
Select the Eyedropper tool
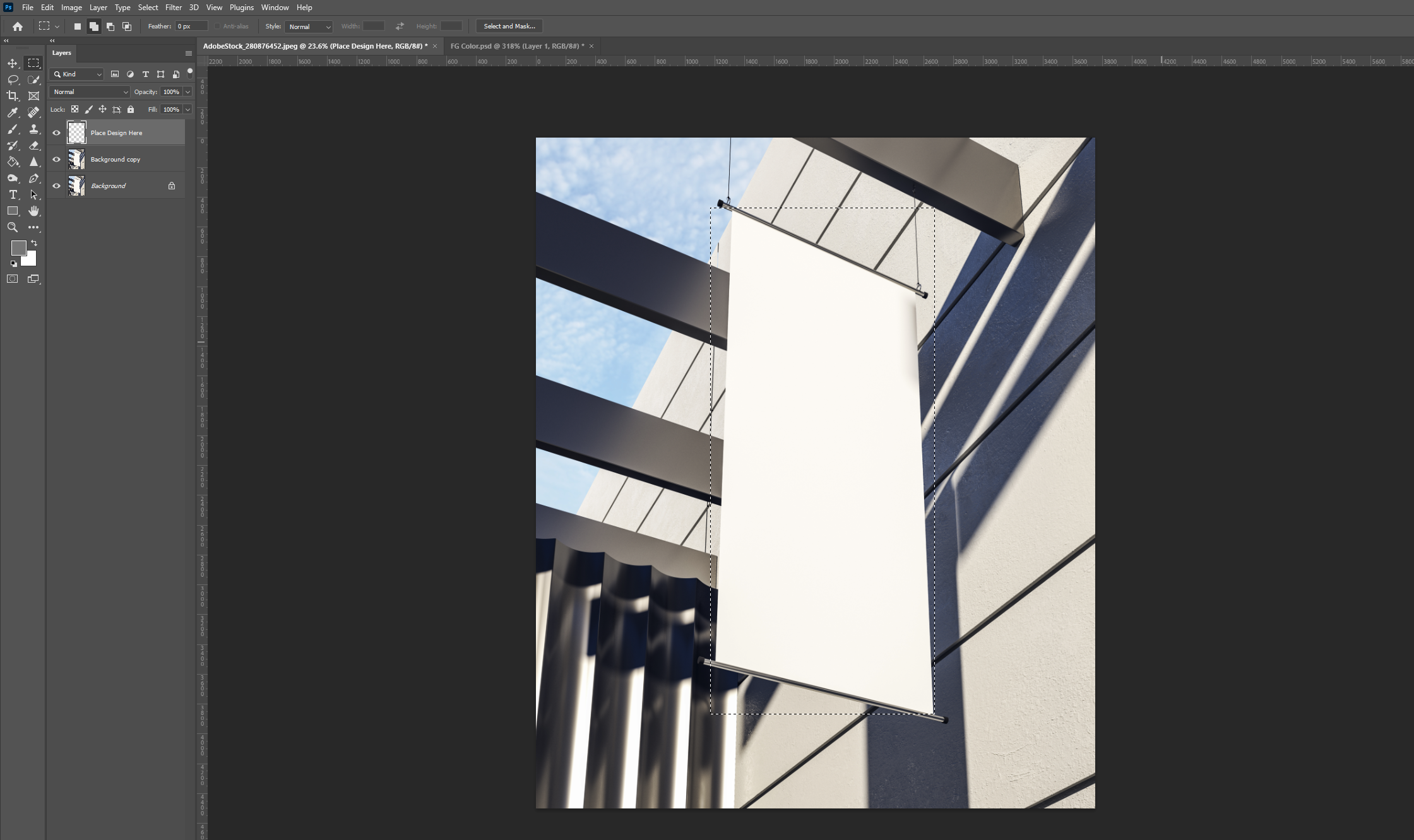coord(13,112)
